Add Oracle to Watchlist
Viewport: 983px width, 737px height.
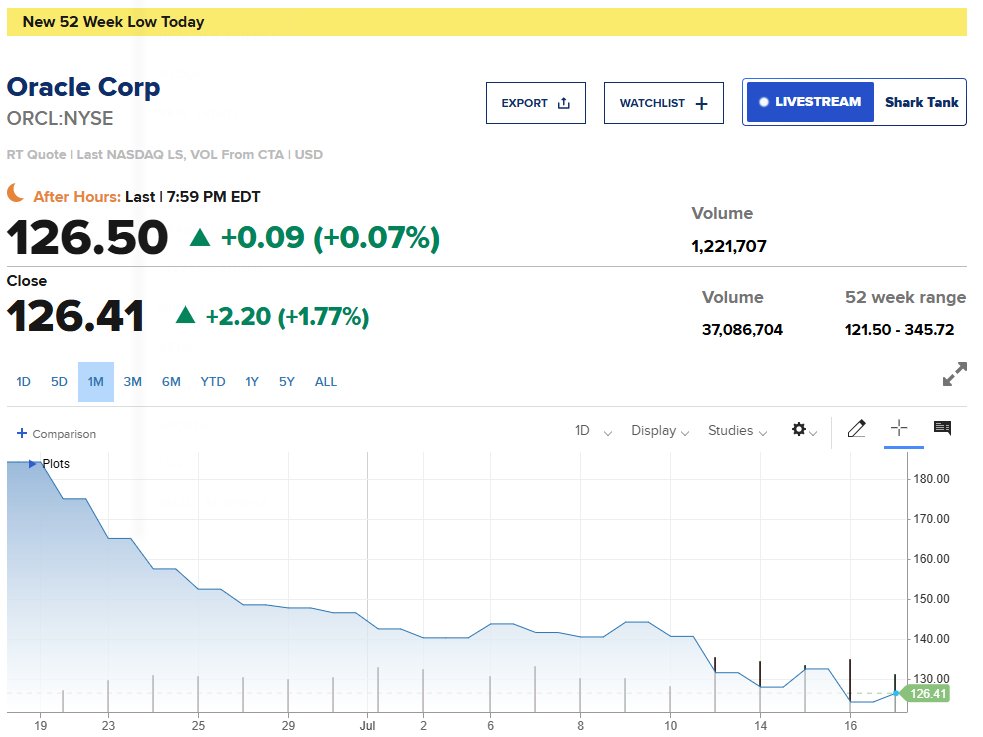tap(663, 103)
